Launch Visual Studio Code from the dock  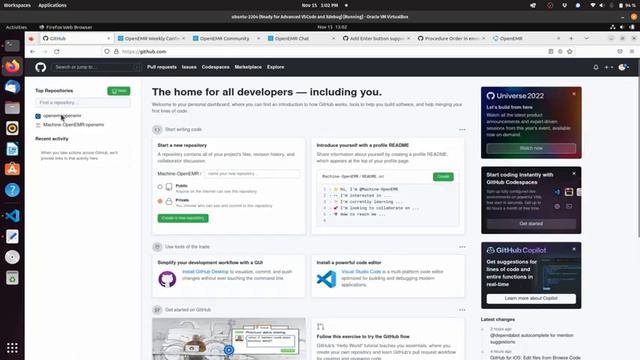pos(12,216)
